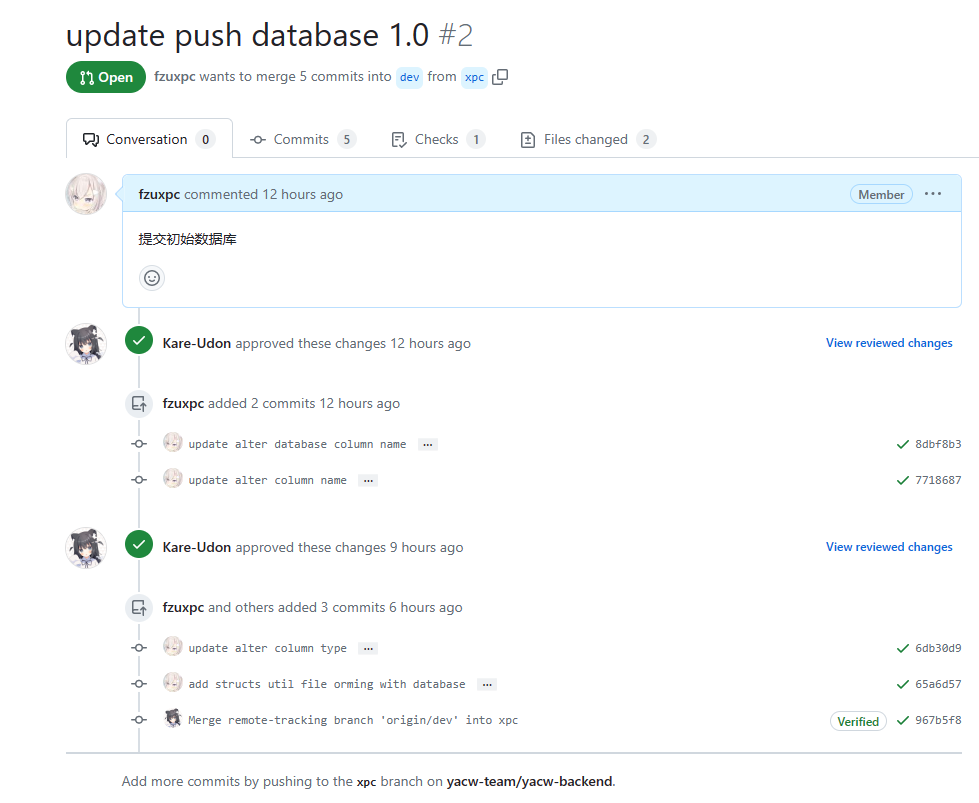Open fzuxpc's avatar next to the comment

pos(86,194)
